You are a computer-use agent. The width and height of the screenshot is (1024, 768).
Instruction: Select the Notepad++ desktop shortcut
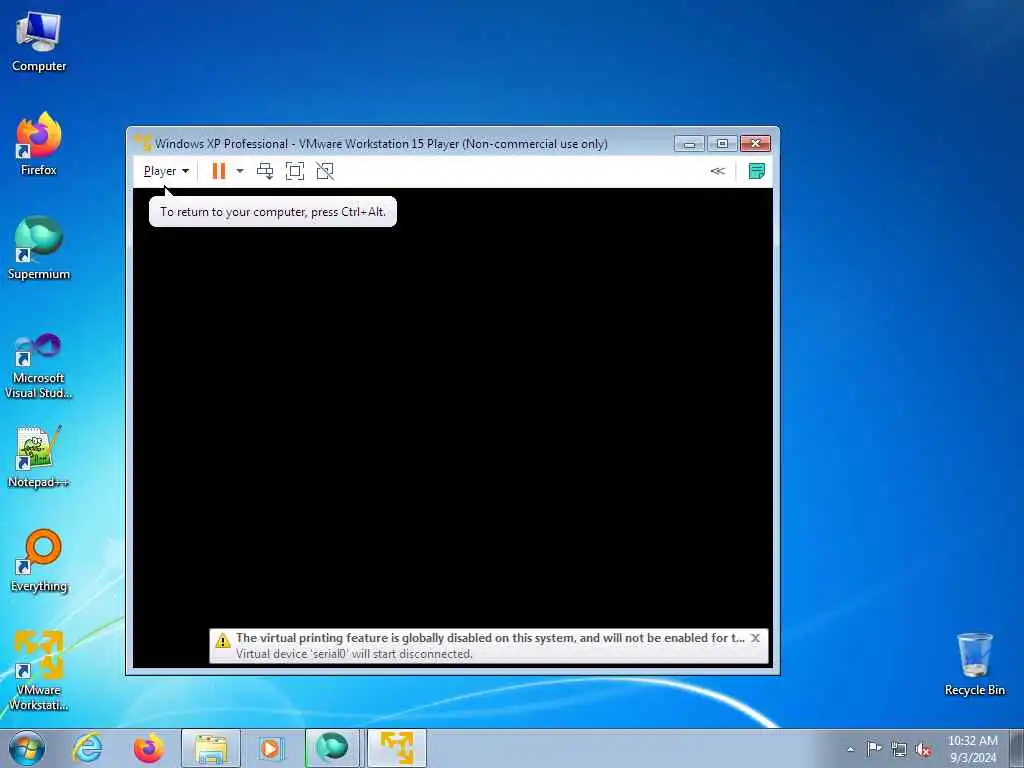point(39,456)
